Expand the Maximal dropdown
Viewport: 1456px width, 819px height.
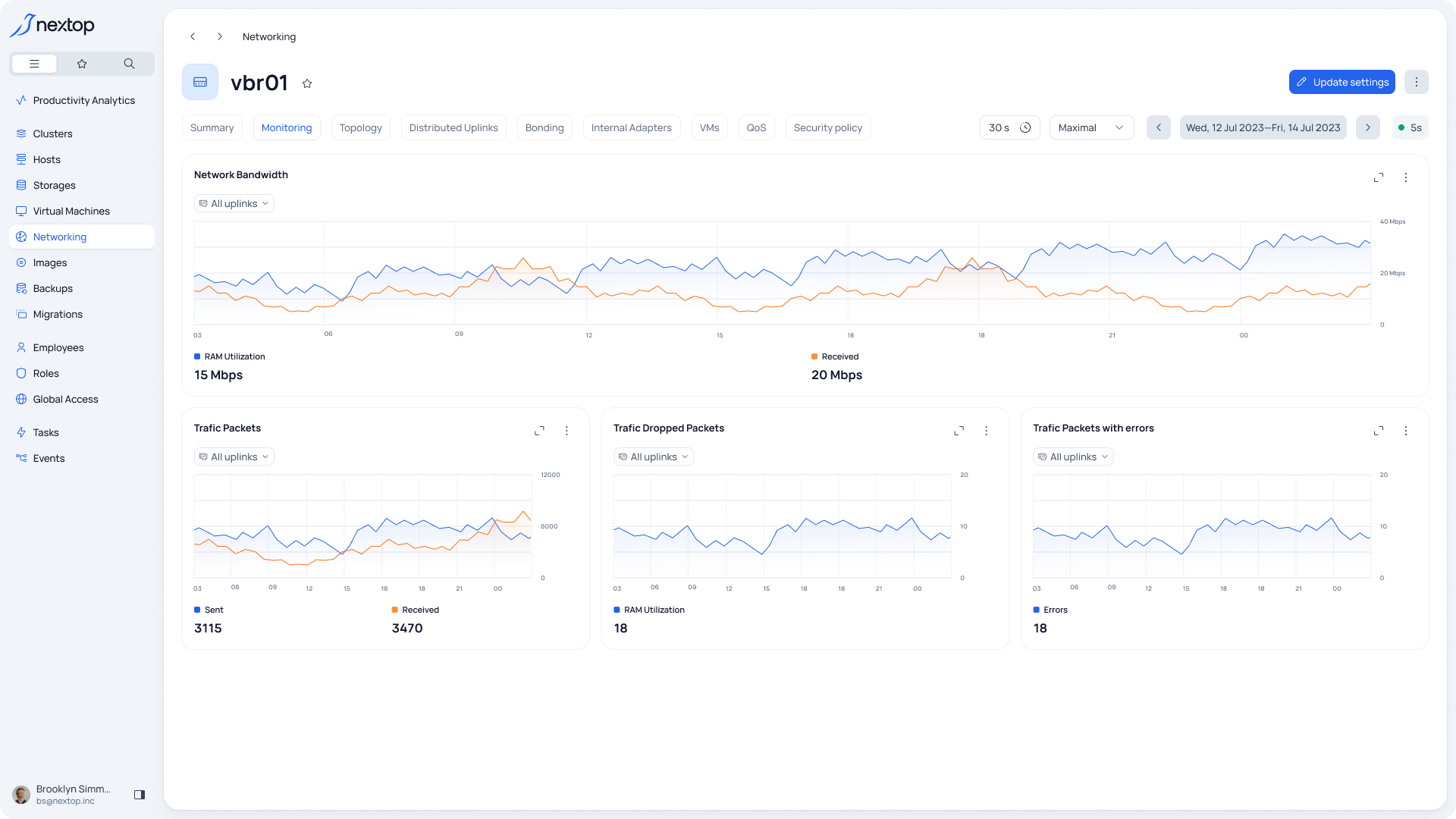click(x=1091, y=127)
